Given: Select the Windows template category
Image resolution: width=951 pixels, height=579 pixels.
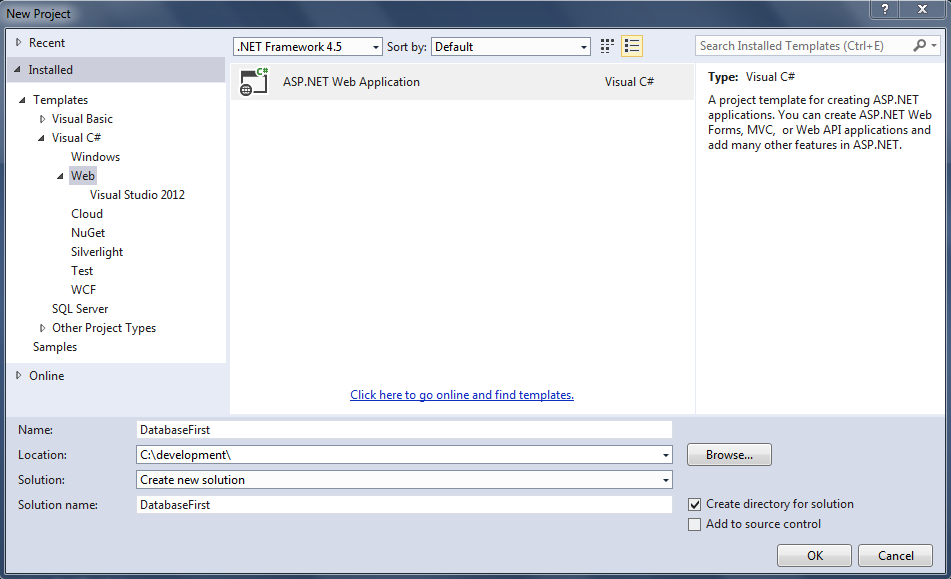Looking at the screenshot, I should point(95,157).
